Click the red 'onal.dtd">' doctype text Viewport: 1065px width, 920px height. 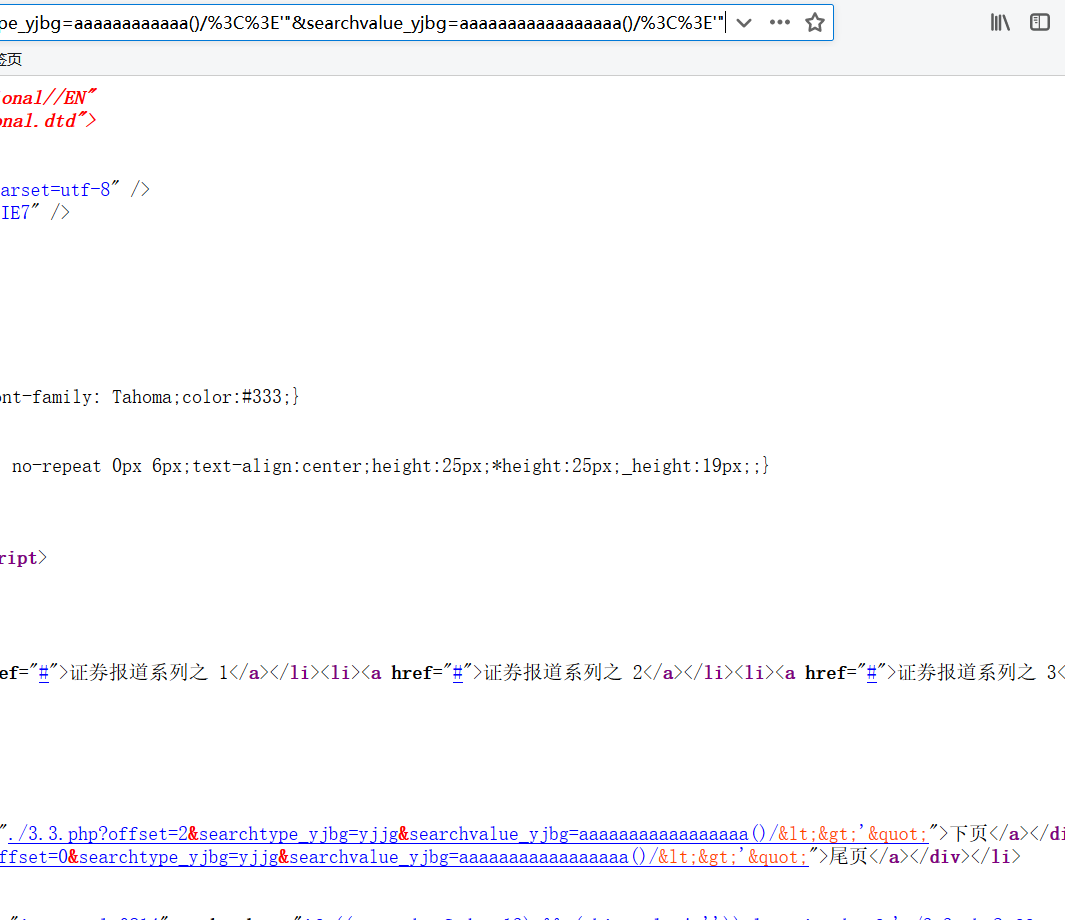[48, 121]
